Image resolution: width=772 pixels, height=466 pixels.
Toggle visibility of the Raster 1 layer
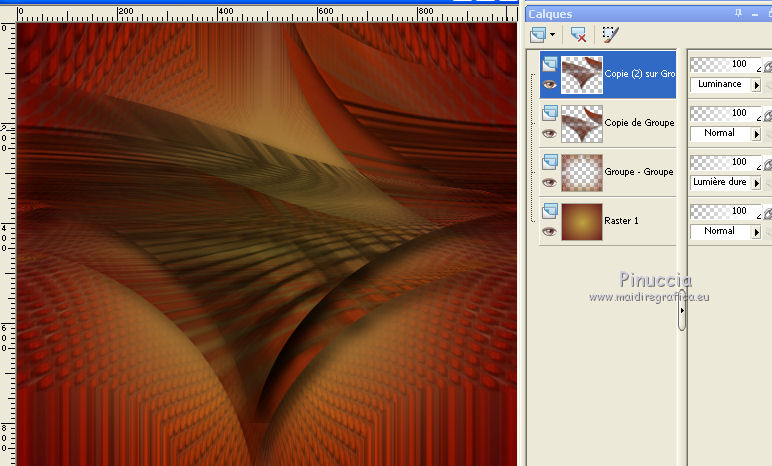pyautogui.click(x=549, y=232)
